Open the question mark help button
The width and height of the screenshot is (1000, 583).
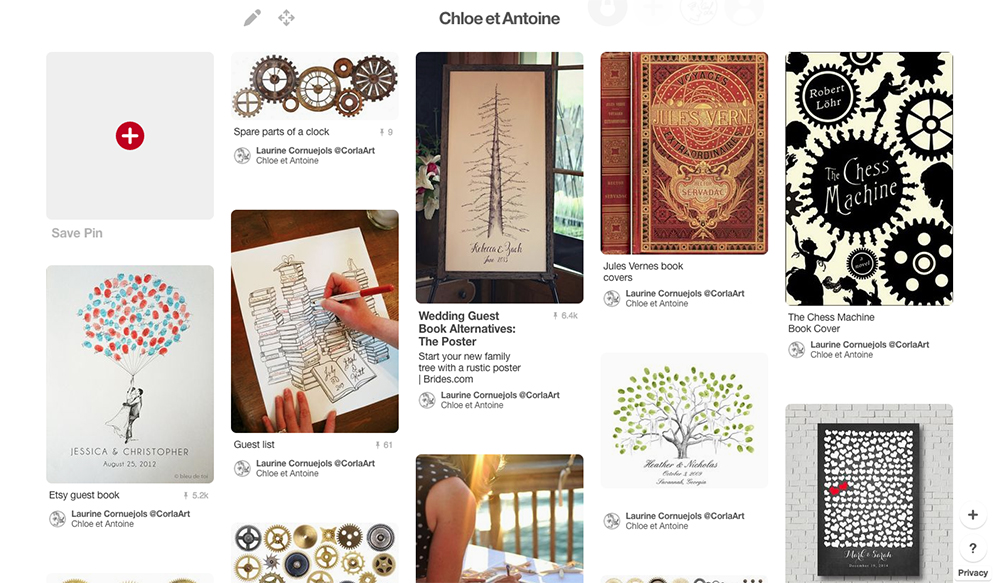(973, 548)
